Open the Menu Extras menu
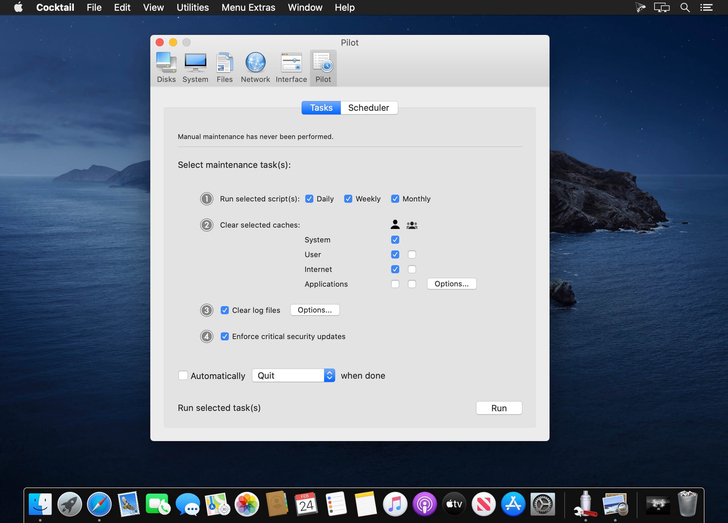This screenshot has width=728, height=523. 248,7
